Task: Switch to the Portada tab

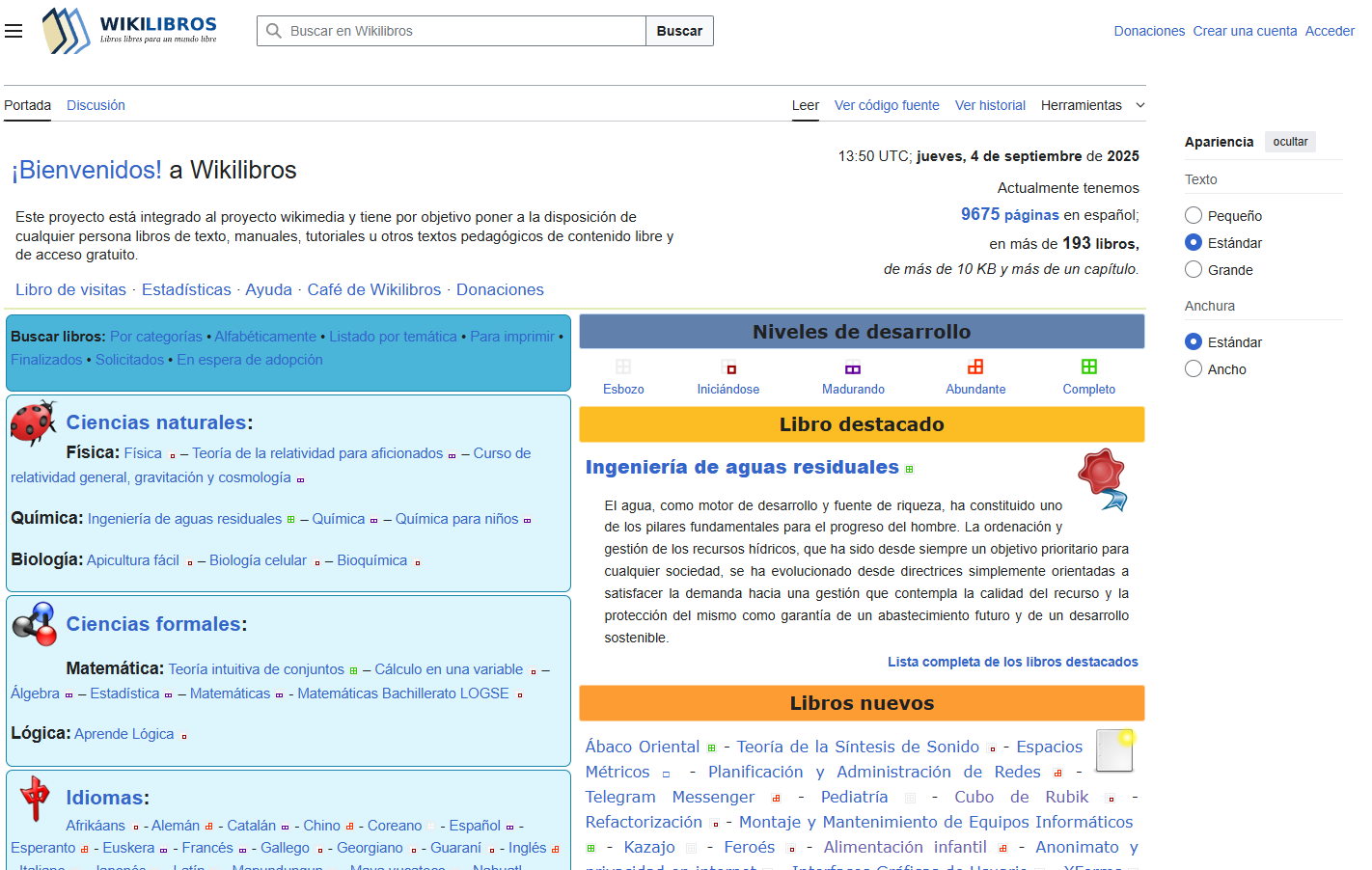Action: coord(27,105)
